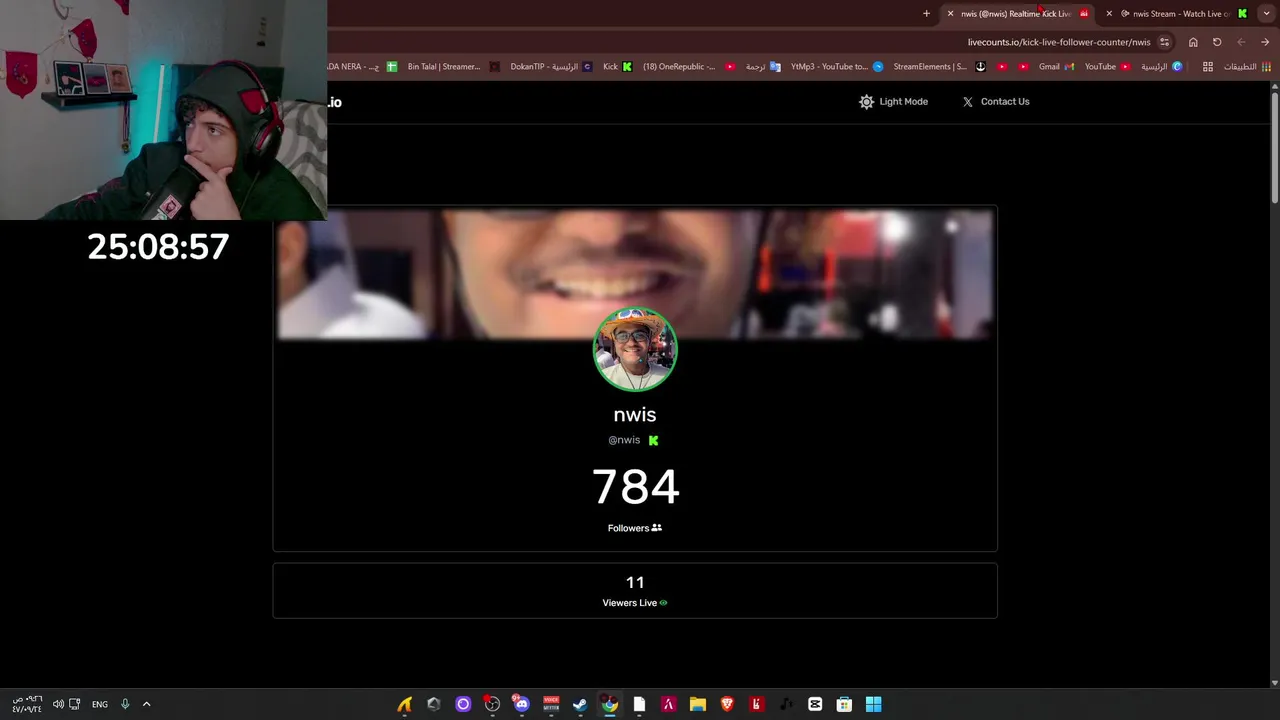
Task: Click the purple circle app taskbar icon
Action: click(463, 704)
